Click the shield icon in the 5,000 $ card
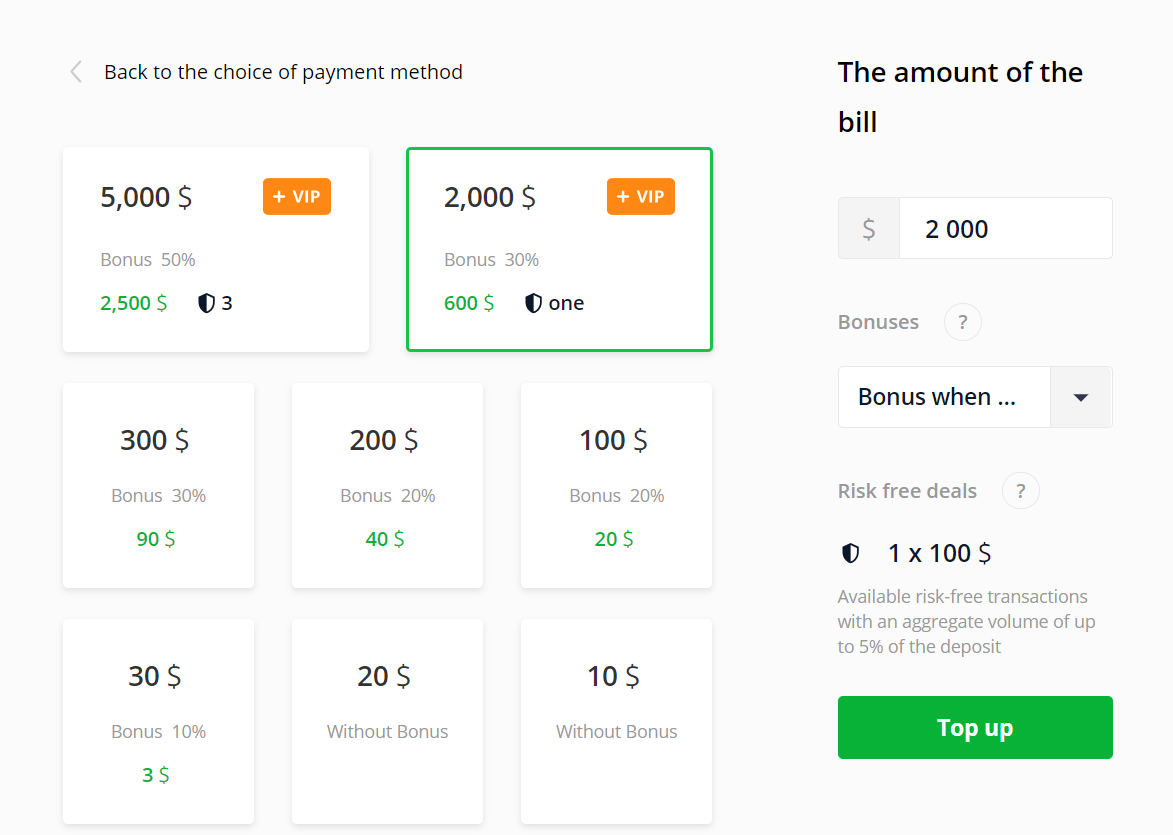This screenshot has height=835, width=1173. point(207,303)
